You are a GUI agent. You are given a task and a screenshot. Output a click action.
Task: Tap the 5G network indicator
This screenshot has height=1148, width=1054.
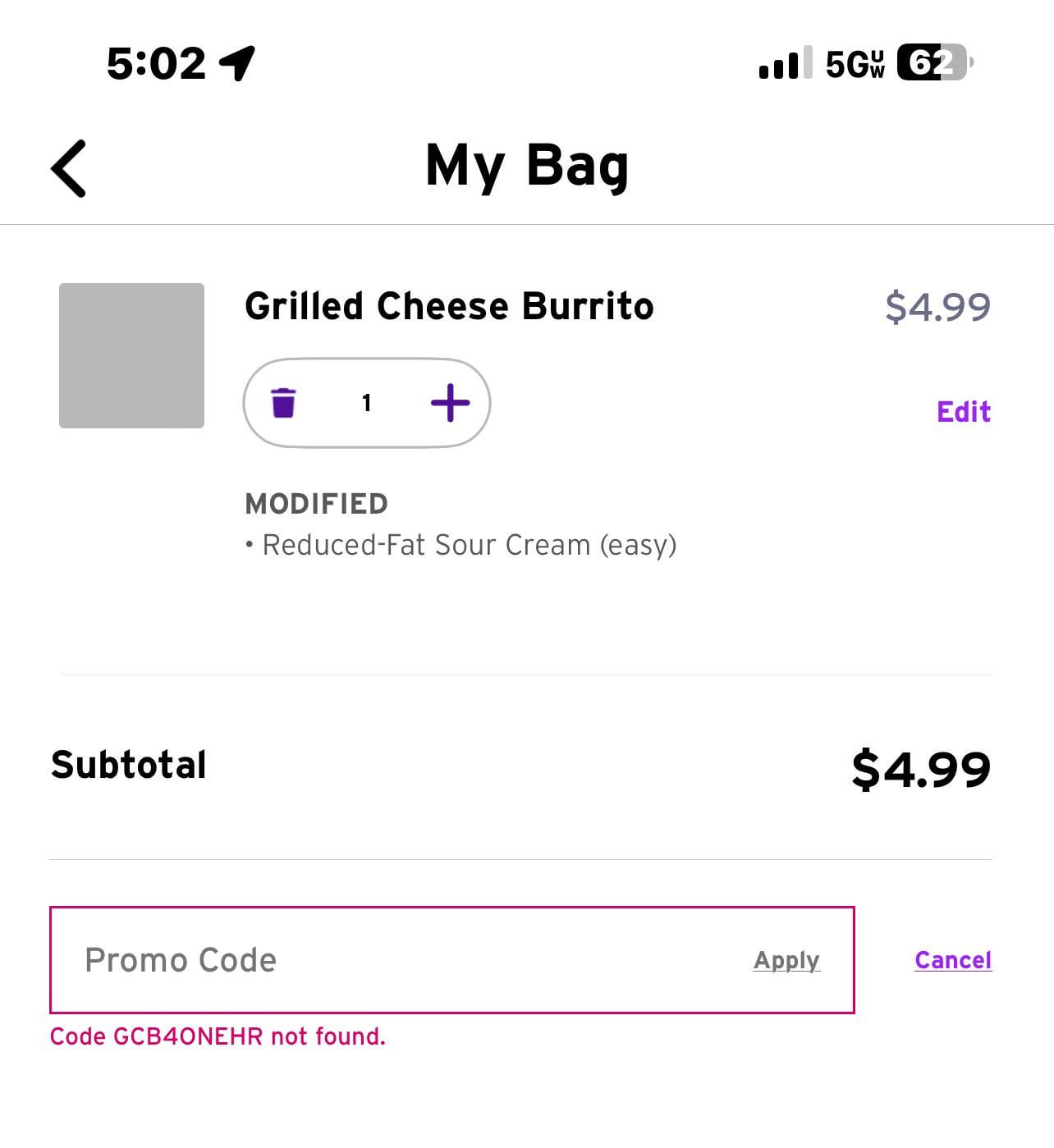[x=855, y=63]
